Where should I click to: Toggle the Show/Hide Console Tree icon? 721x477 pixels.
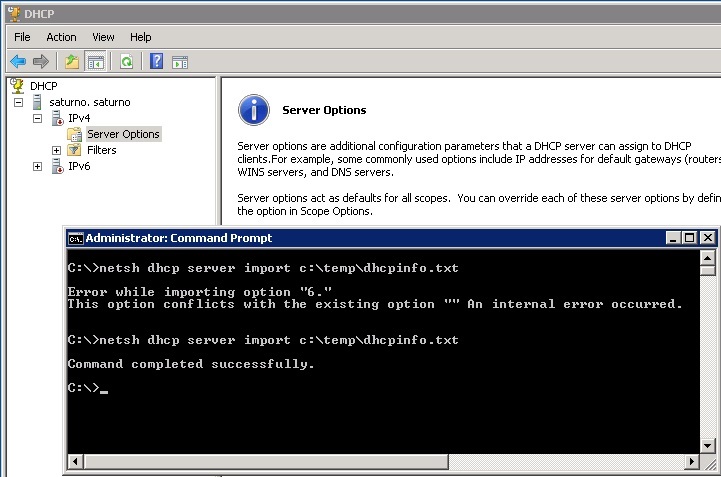pyautogui.click(x=95, y=61)
